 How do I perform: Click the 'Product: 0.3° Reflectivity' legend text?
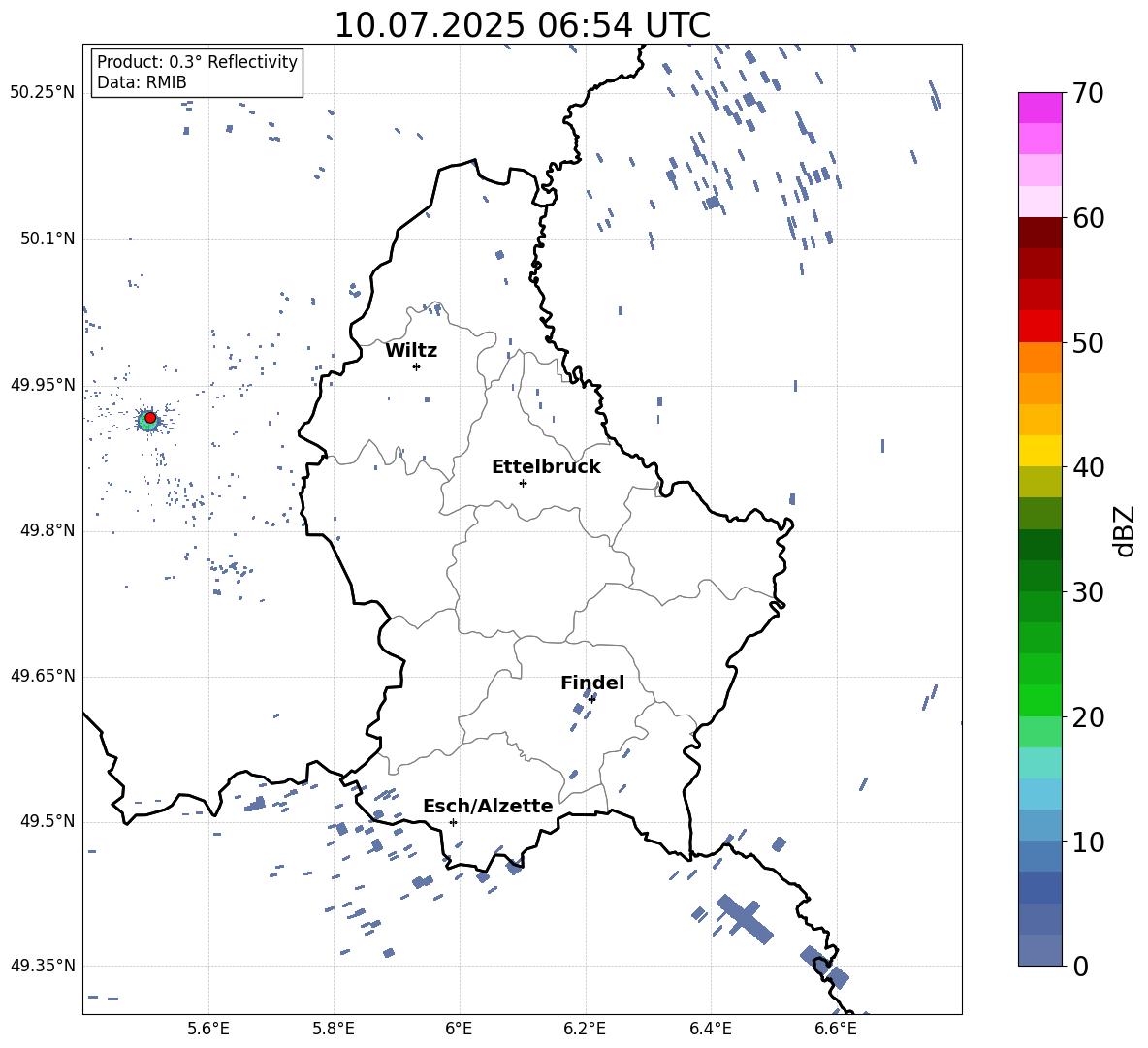click(197, 61)
